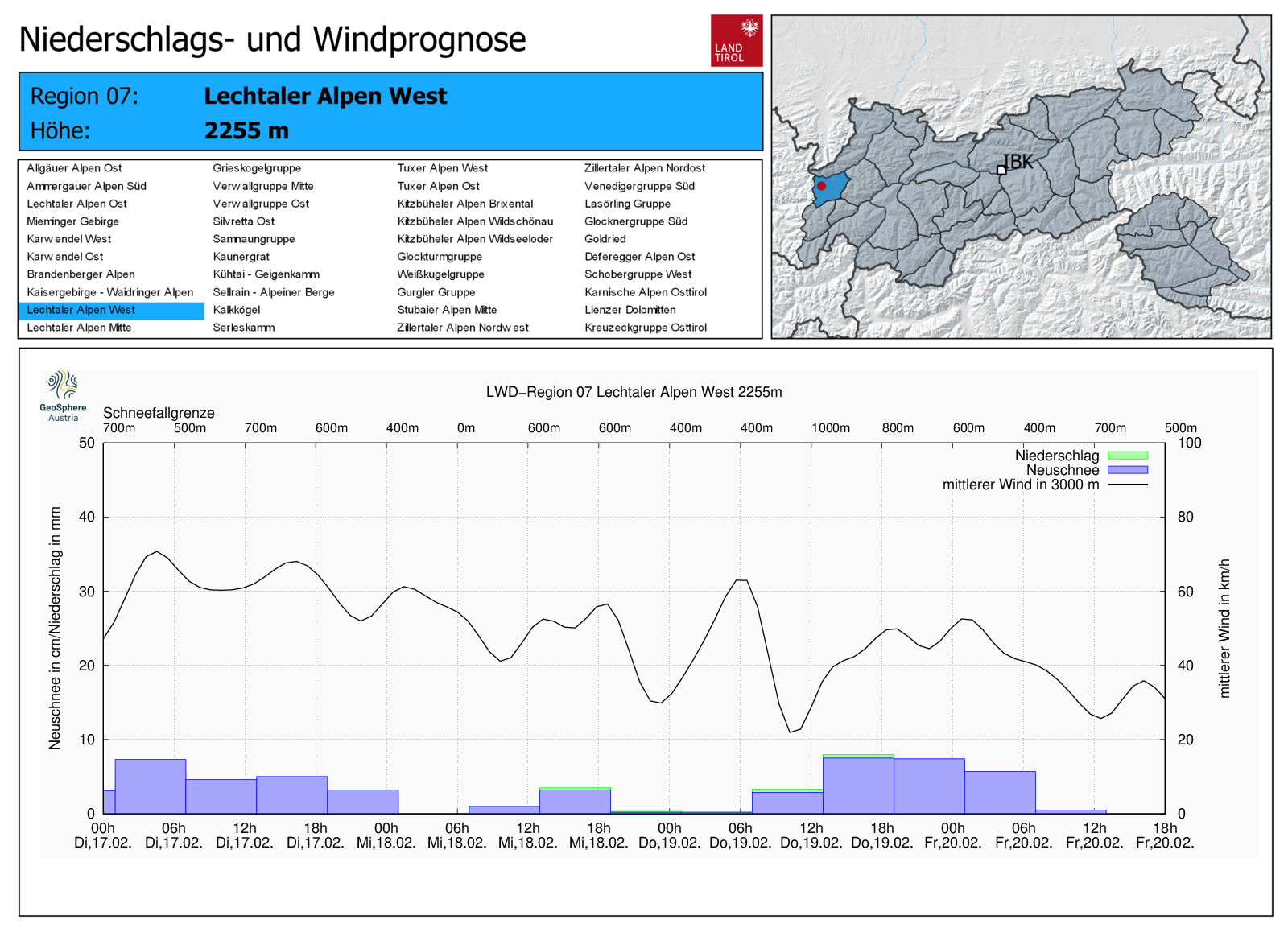Select Kühtai - Geigenkamm region
Screen dimensions: 1288x928
[x=266, y=274]
